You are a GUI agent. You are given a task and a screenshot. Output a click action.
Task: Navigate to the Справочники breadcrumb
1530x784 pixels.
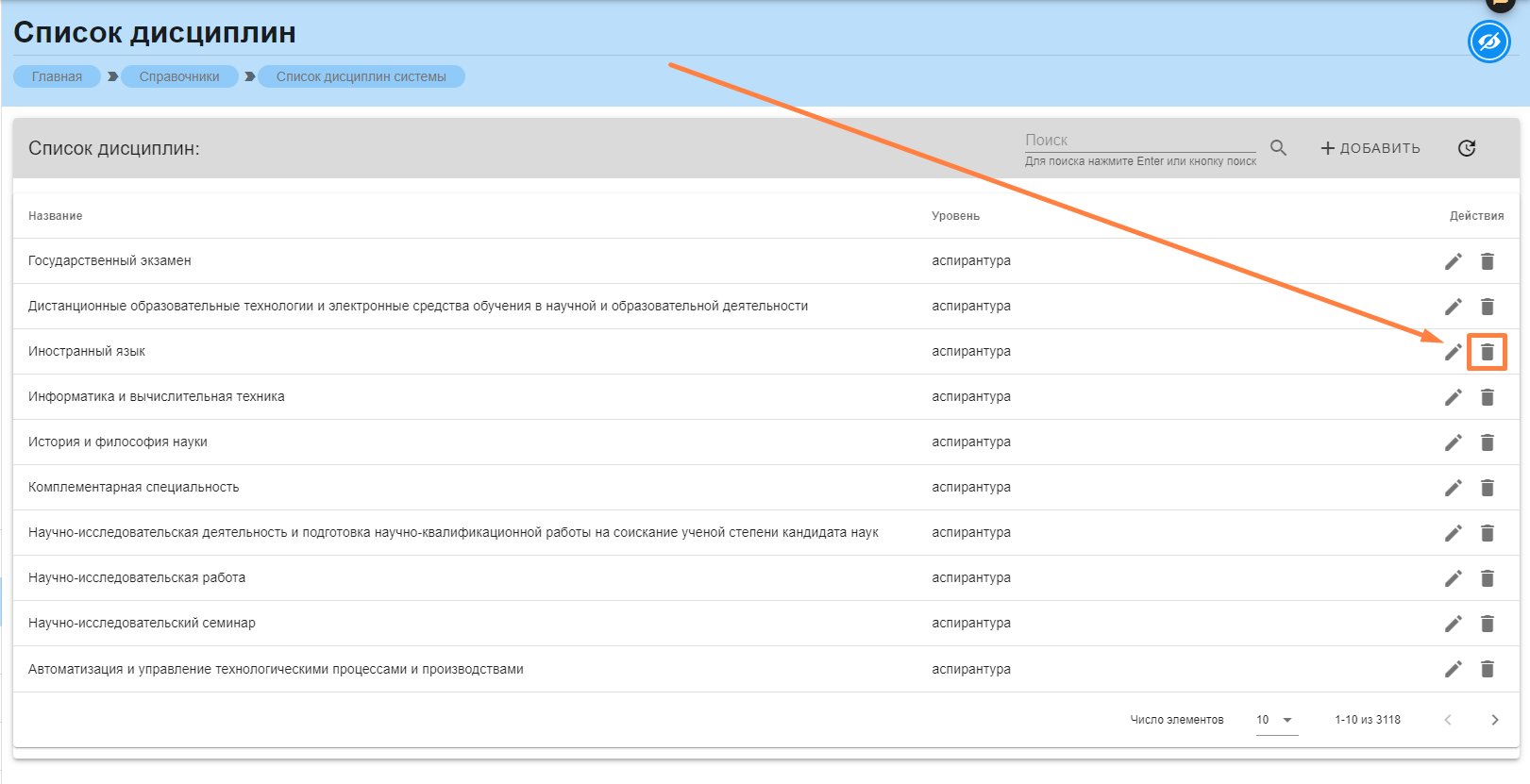[x=179, y=76]
